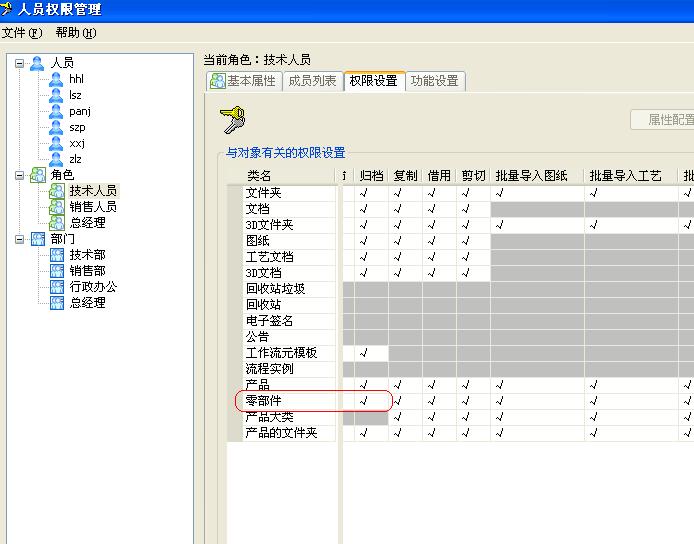Switch to the 成员列表 tab

click(312, 81)
